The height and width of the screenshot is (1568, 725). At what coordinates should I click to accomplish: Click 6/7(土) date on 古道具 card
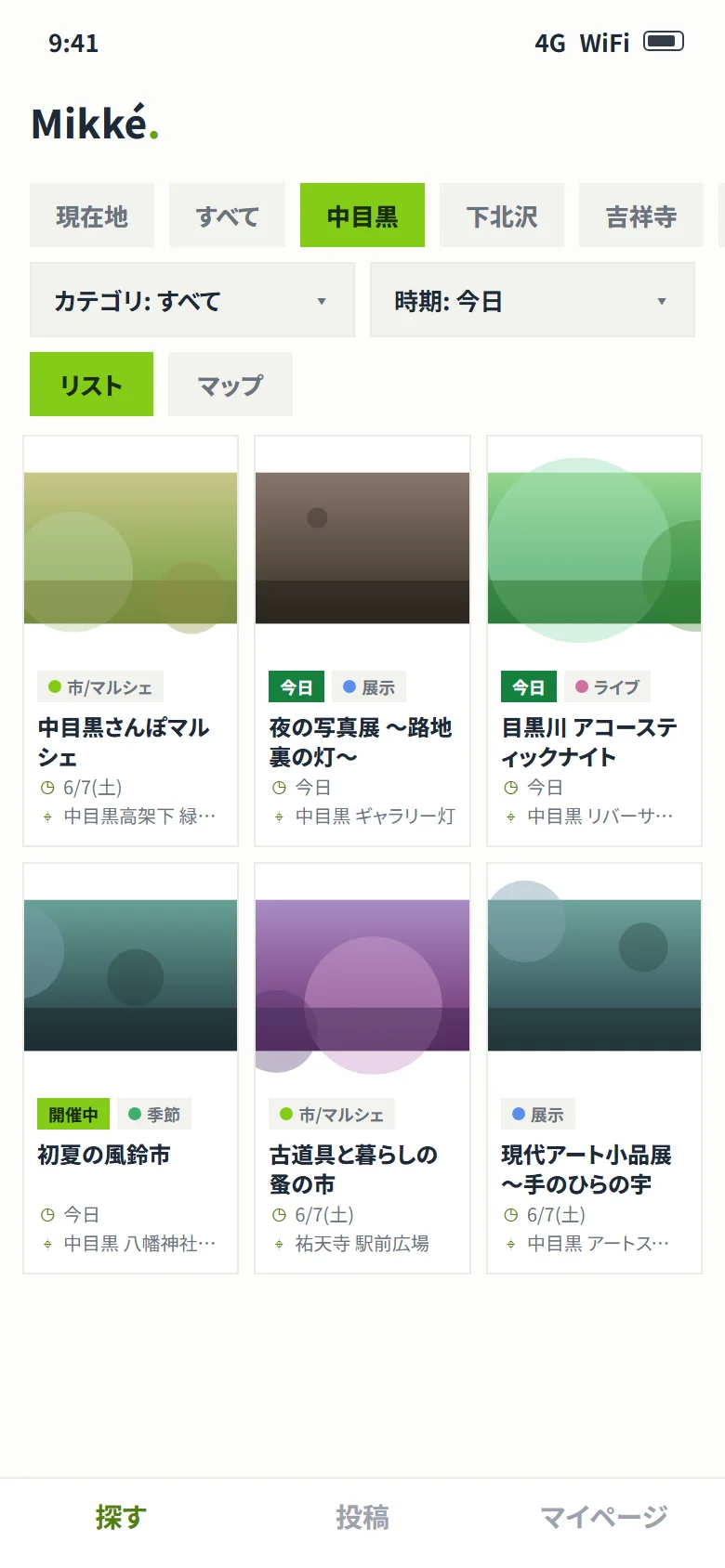[x=324, y=1215]
